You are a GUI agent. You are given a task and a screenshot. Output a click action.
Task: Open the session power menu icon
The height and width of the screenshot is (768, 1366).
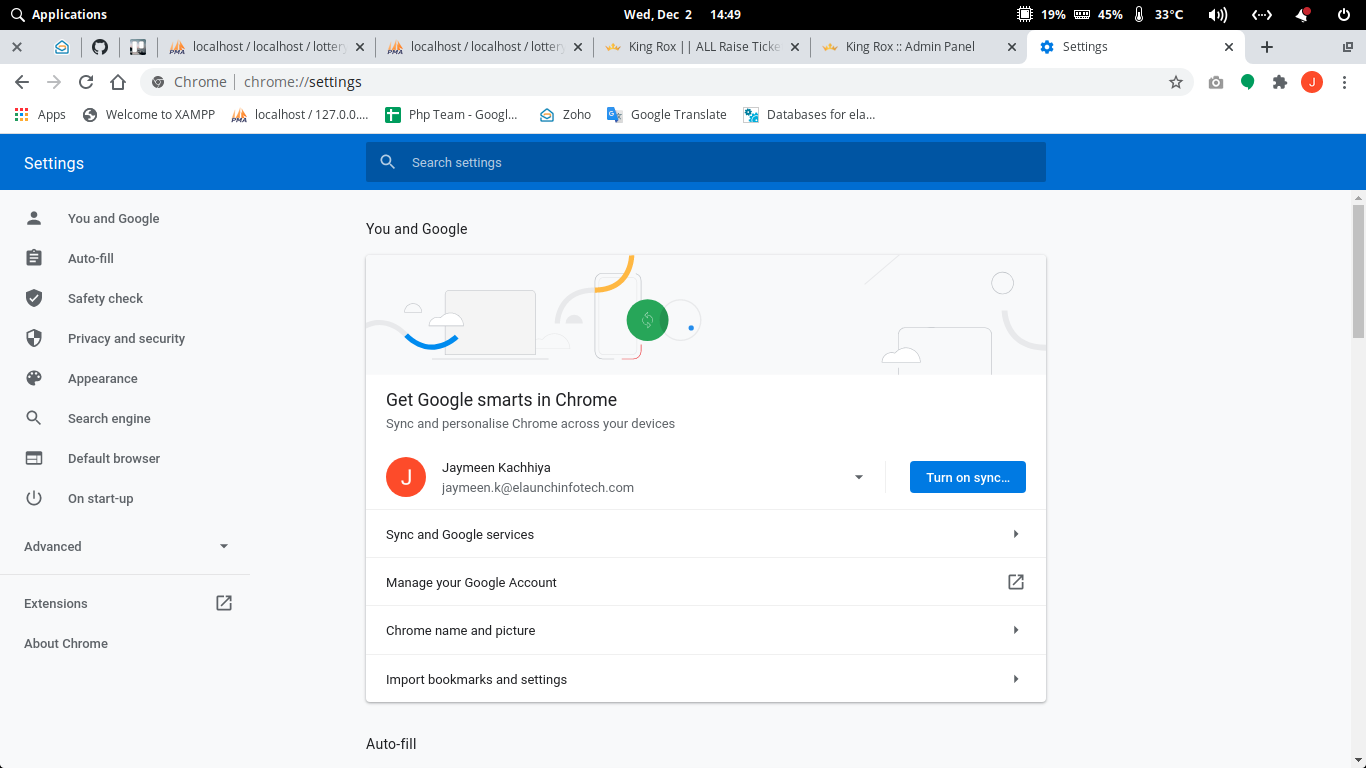click(x=1343, y=14)
